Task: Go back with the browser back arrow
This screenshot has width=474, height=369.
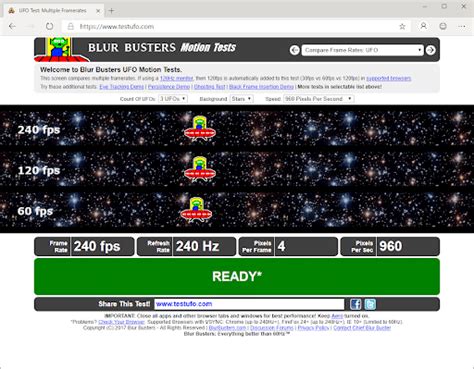Action: click(x=12, y=26)
